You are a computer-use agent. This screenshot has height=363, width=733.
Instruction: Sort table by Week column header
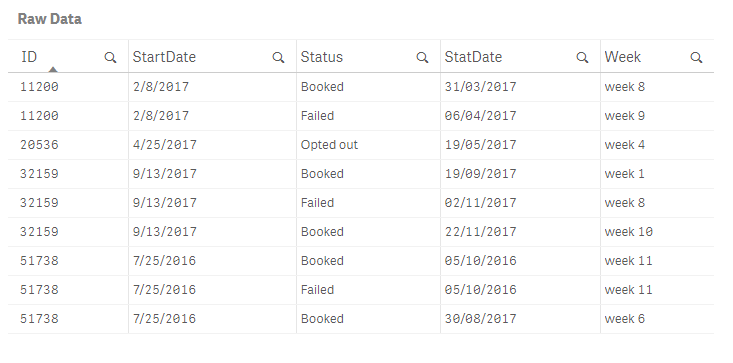pyautogui.click(x=623, y=57)
